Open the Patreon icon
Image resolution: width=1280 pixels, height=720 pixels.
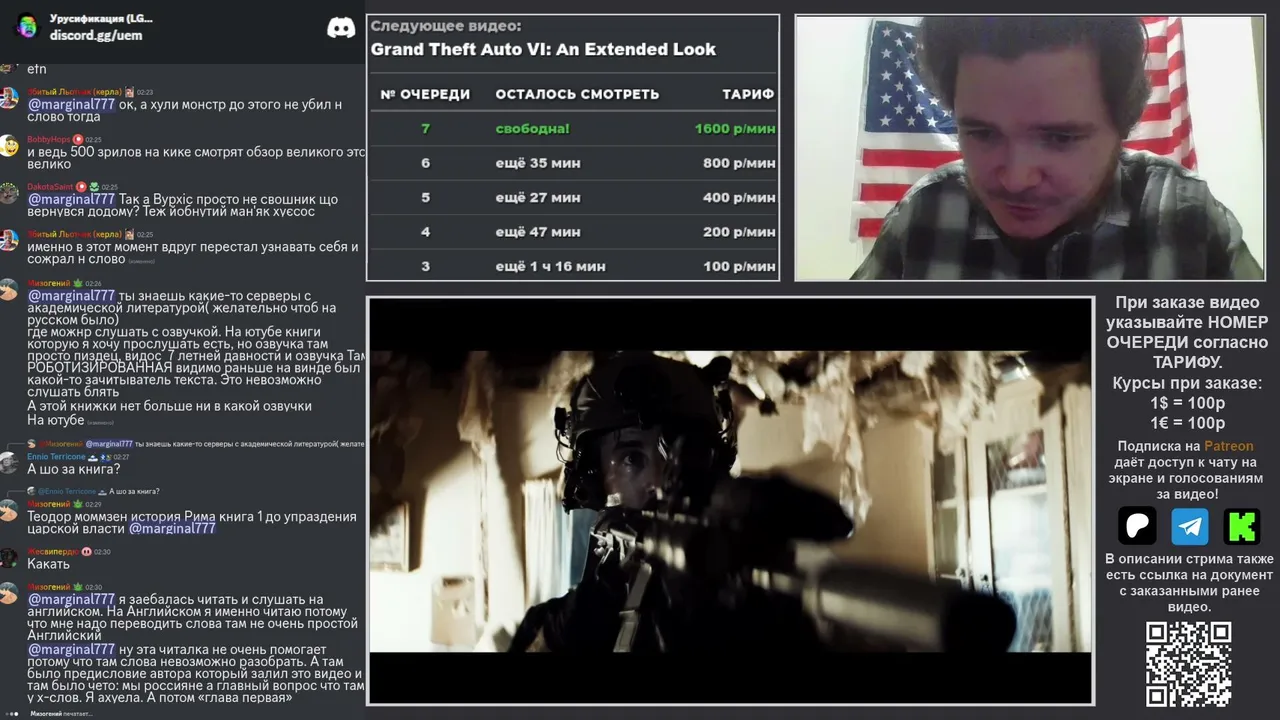pyautogui.click(x=1137, y=526)
